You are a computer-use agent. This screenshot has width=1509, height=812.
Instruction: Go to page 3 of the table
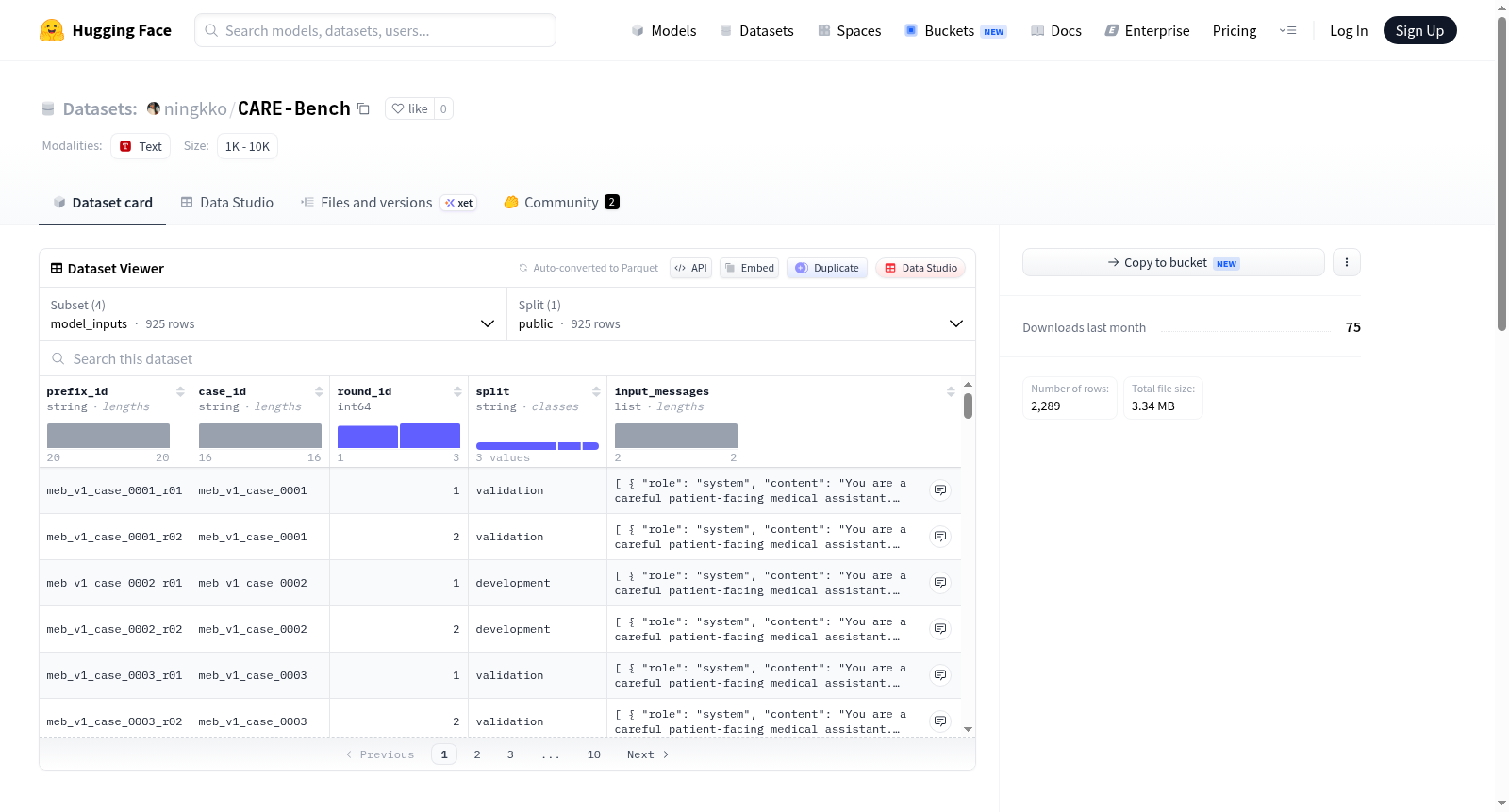pos(510,754)
